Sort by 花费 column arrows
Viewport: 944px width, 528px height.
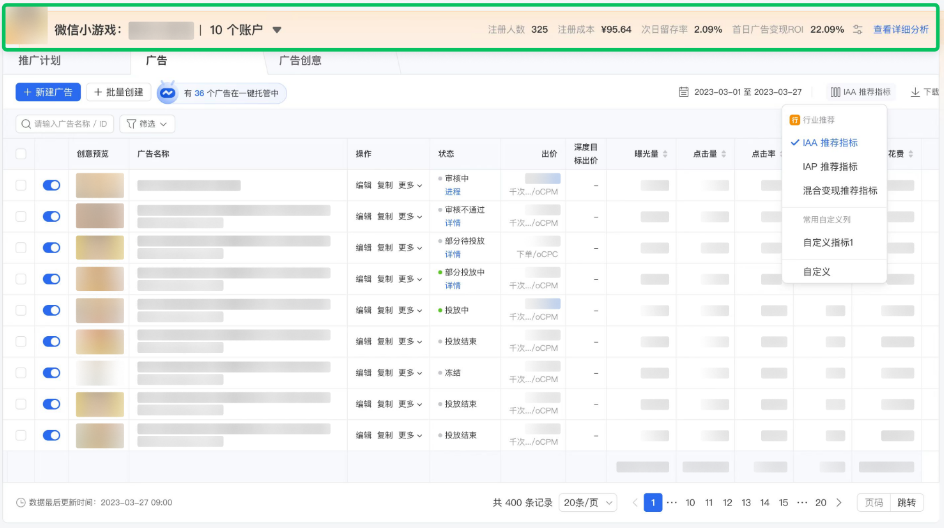tap(911, 154)
